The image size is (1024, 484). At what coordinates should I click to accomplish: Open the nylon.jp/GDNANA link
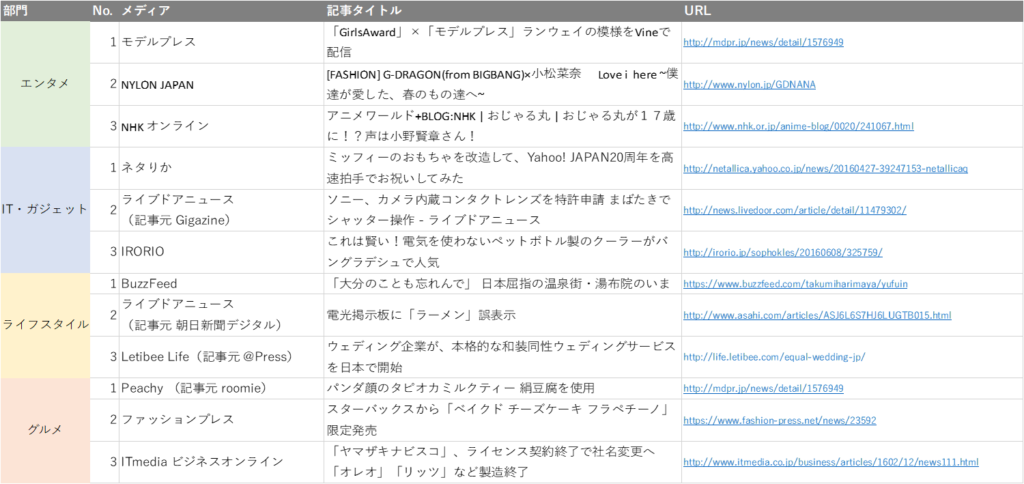tap(749, 84)
